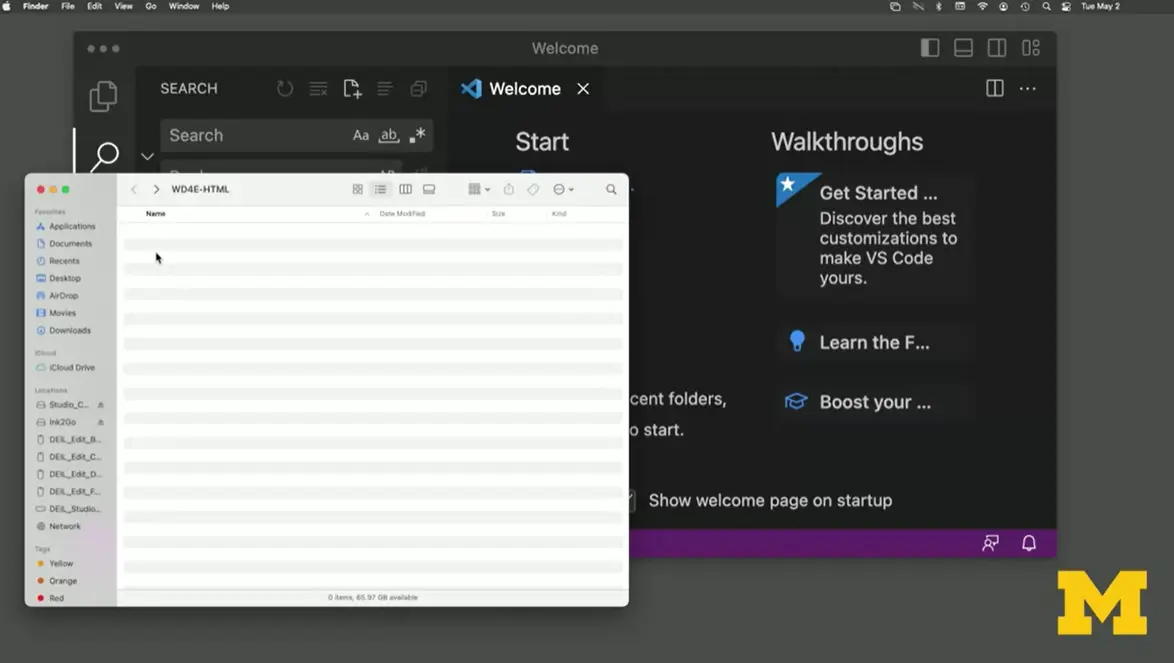Screen dimensions: 1174x663
Task: Refresh the search results
Action: [x=285, y=88]
